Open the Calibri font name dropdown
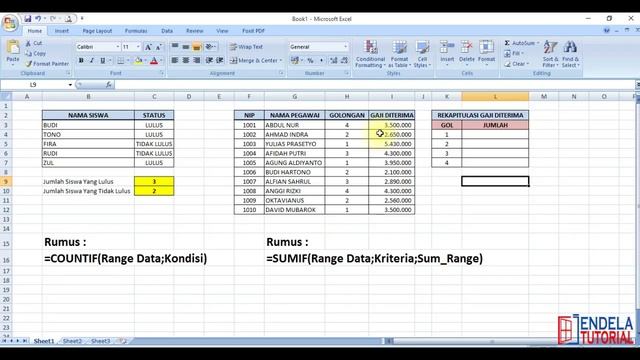This screenshot has width=640, height=360. [118, 47]
